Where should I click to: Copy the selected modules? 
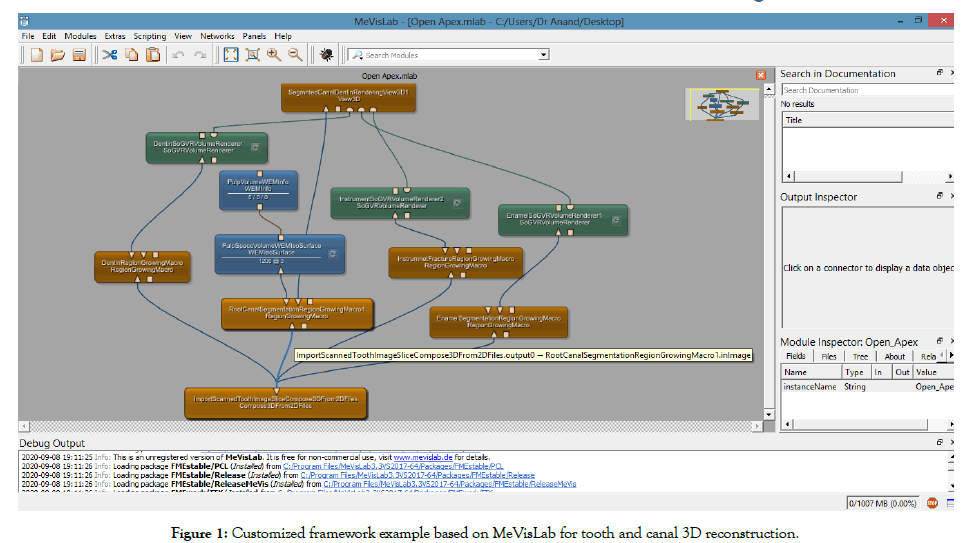click(131, 55)
